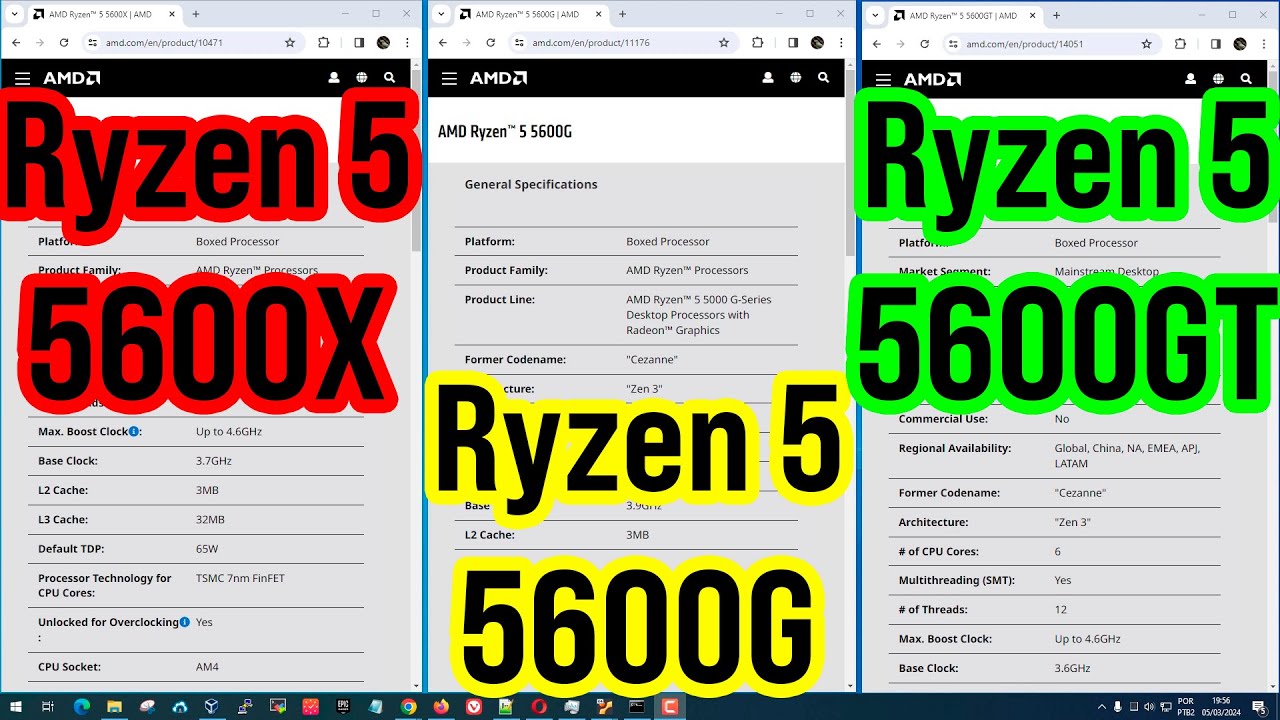Click "Mainstream Desktop" value in 5600GT window
This screenshot has height=720, width=1280.
pos(1106,271)
